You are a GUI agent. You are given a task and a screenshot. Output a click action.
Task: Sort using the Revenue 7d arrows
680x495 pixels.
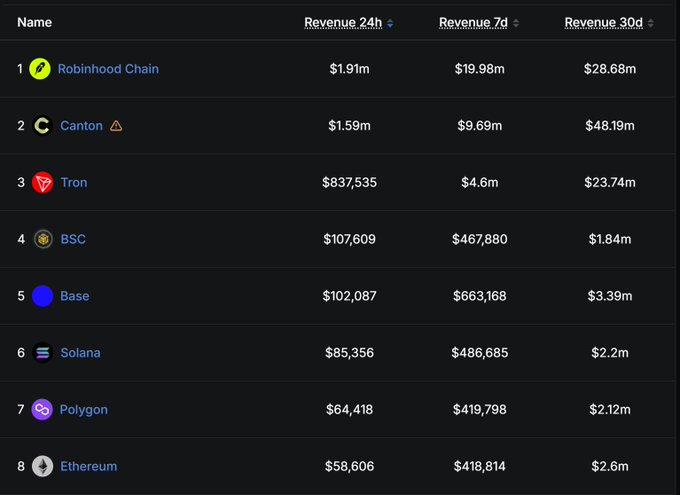tap(516, 23)
